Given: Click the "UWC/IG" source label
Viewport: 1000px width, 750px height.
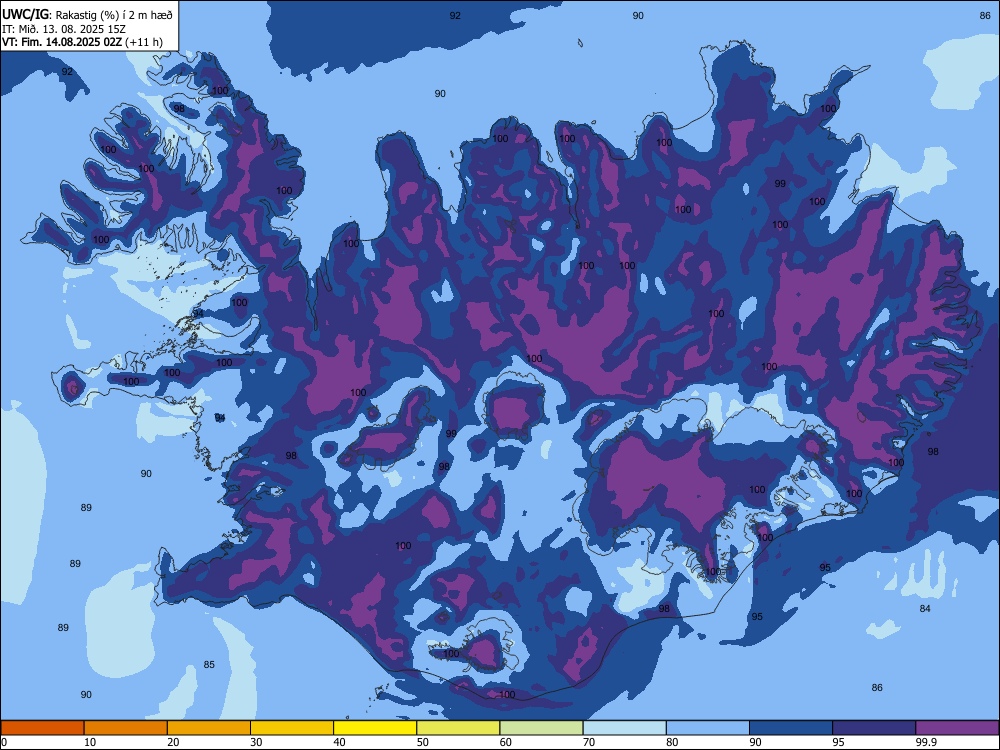Looking at the screenshot, I should (25, 14).
